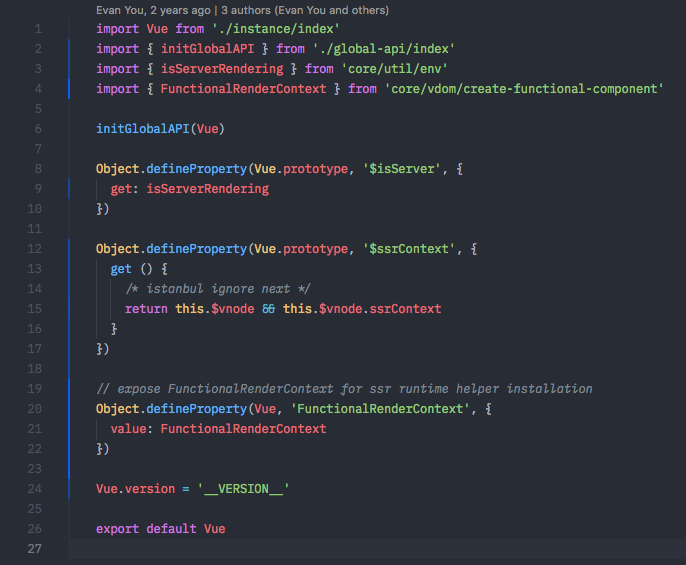Viewport: 686px width, 565px height.
Task: Click 'initGlobalAPI' in the line 2 import
Action: tap(207, 49)
